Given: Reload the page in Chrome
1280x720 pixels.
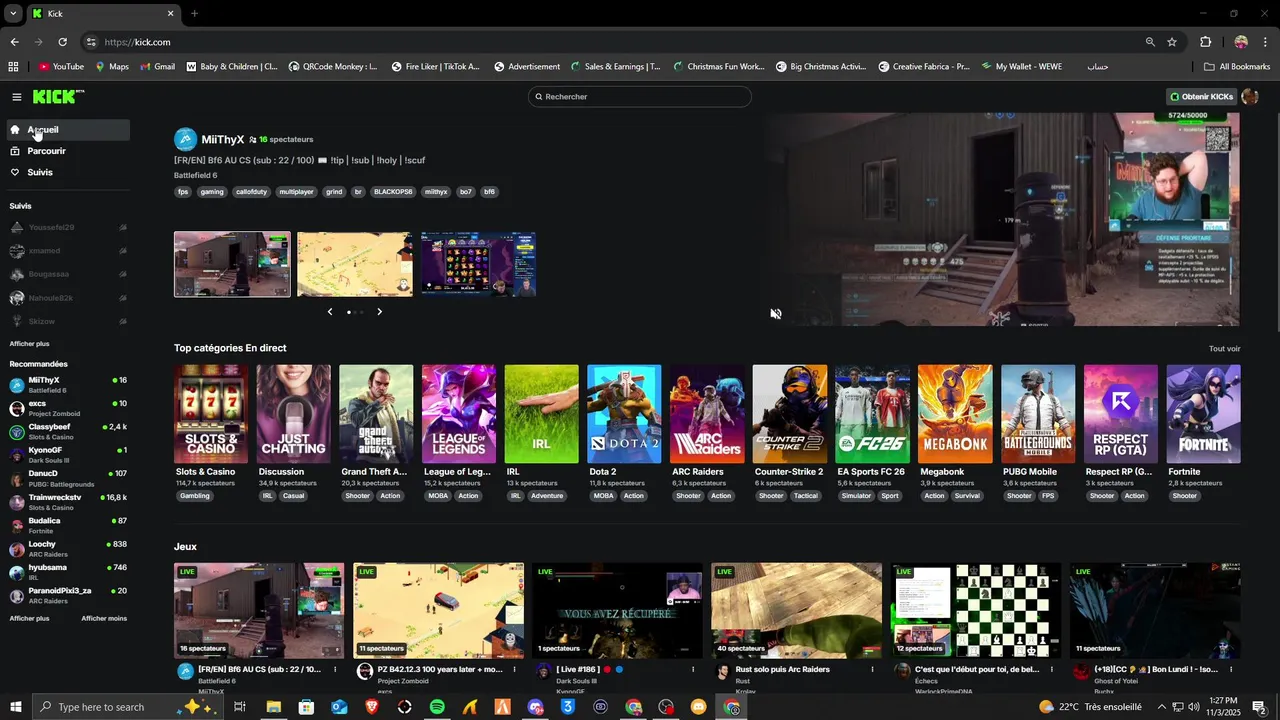Looking at the screenshot, I should [x=62, y=42].
